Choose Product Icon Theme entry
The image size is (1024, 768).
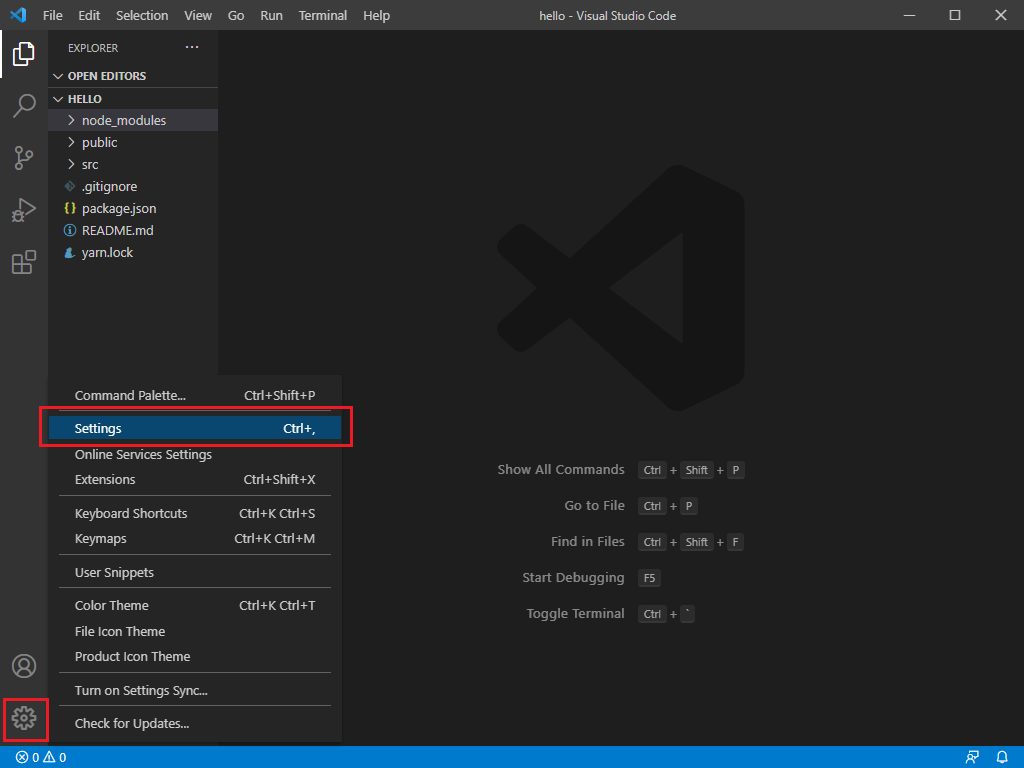tap(195, 656)
